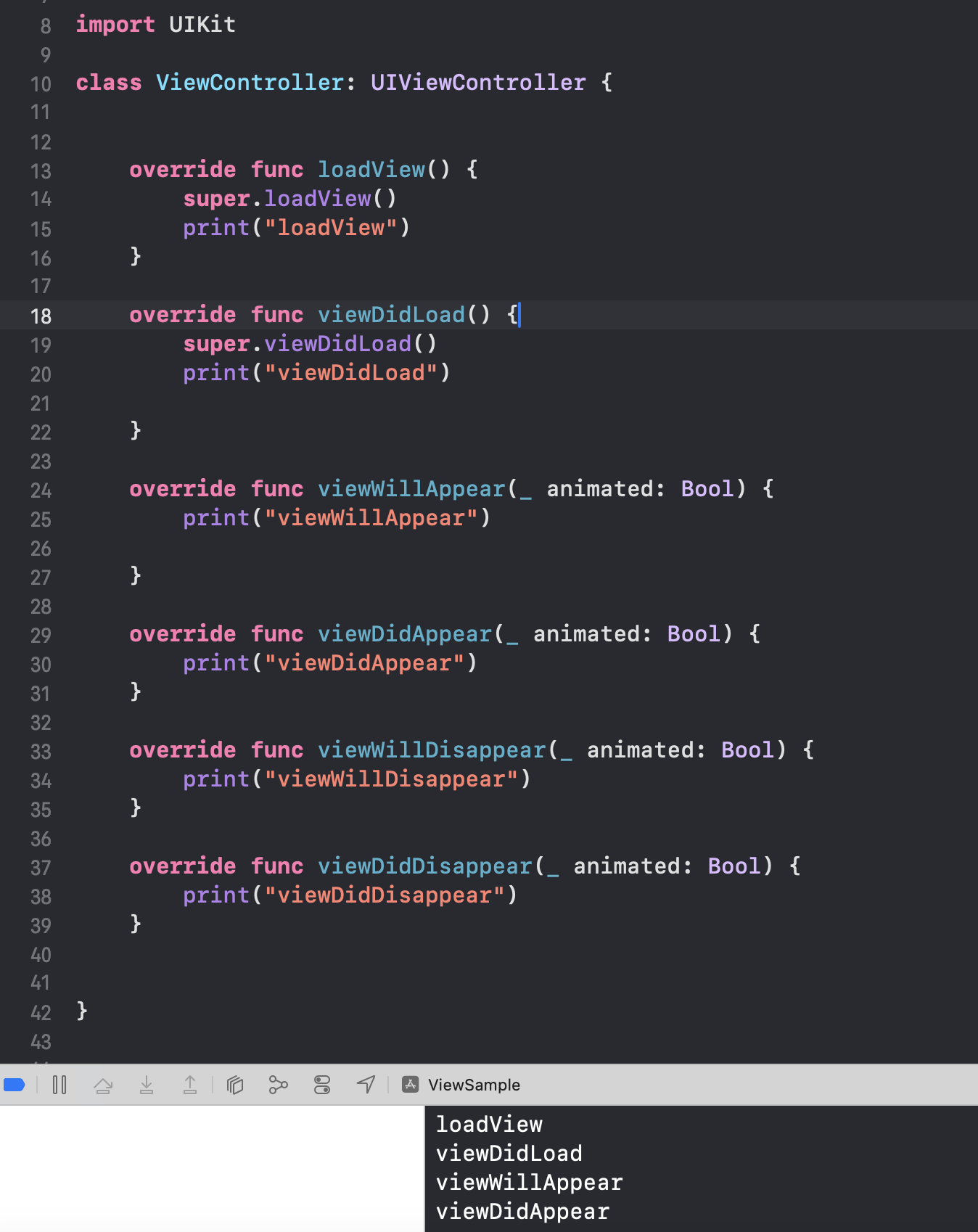Click console output line 'viewWillAppear'
The image size is (978, 1232).
pos(530,1183)
